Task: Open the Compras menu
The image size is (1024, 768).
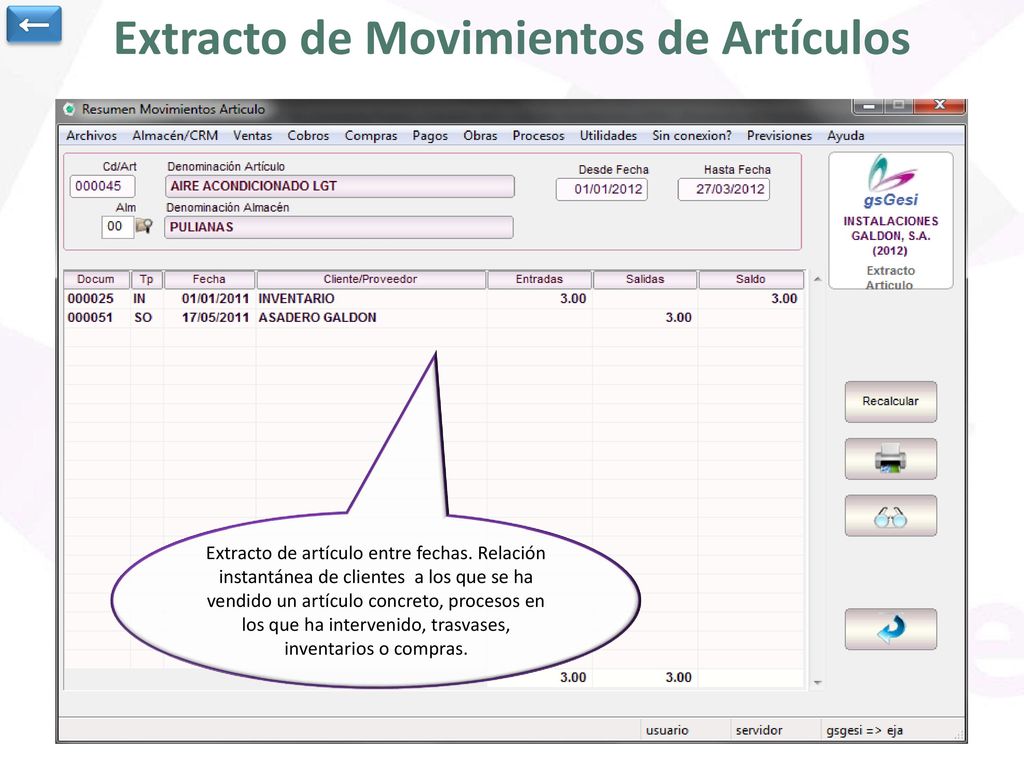Action: (371, 136)
